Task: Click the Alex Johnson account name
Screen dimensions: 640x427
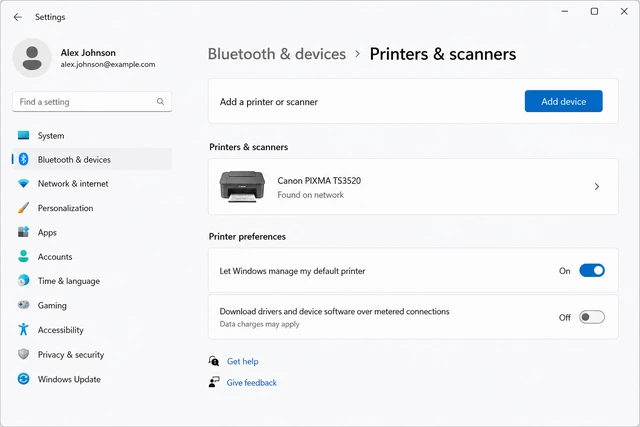Action: [88, 53]
